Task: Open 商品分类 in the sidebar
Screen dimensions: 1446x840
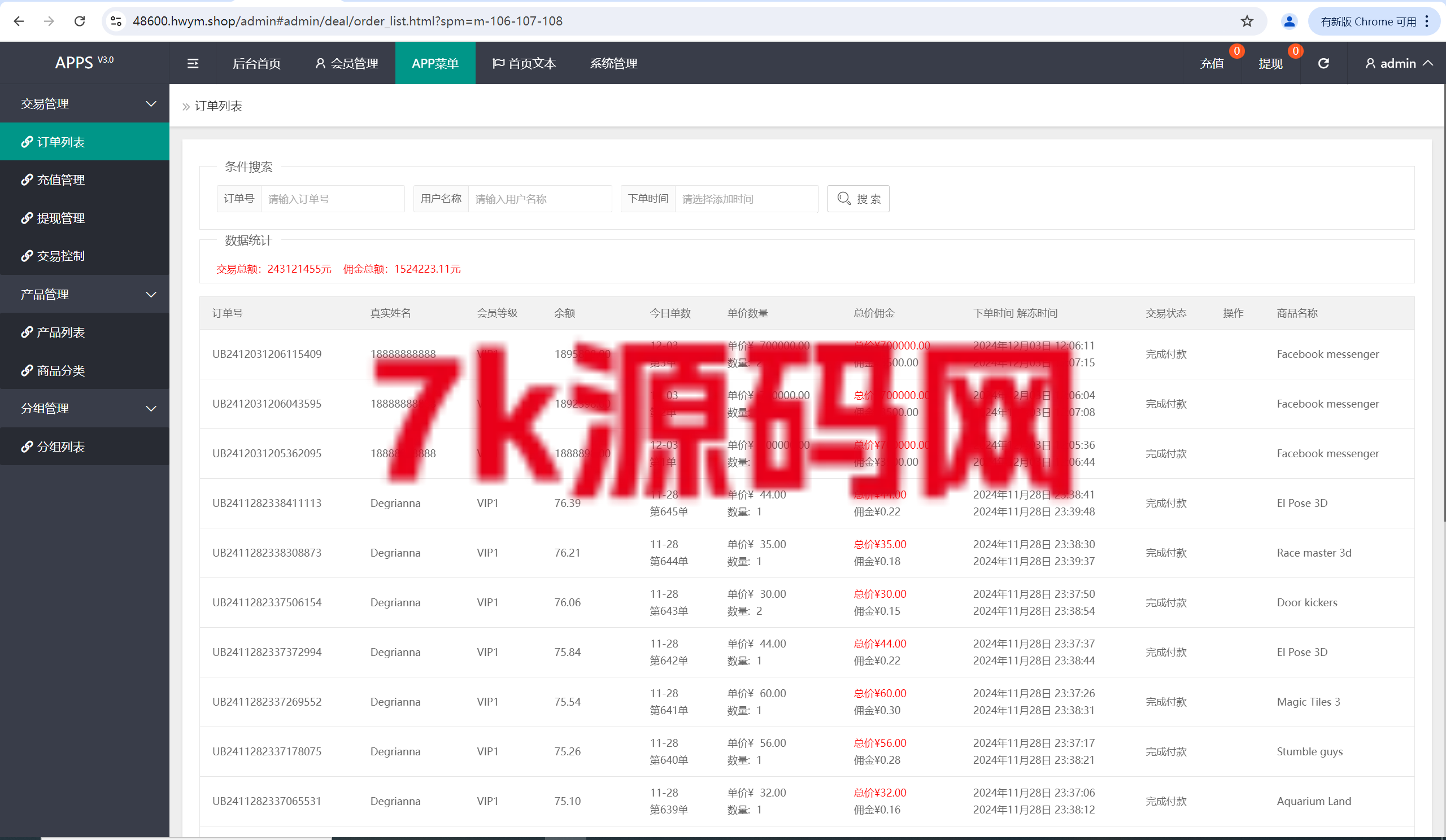Action: tap(84, 370)
